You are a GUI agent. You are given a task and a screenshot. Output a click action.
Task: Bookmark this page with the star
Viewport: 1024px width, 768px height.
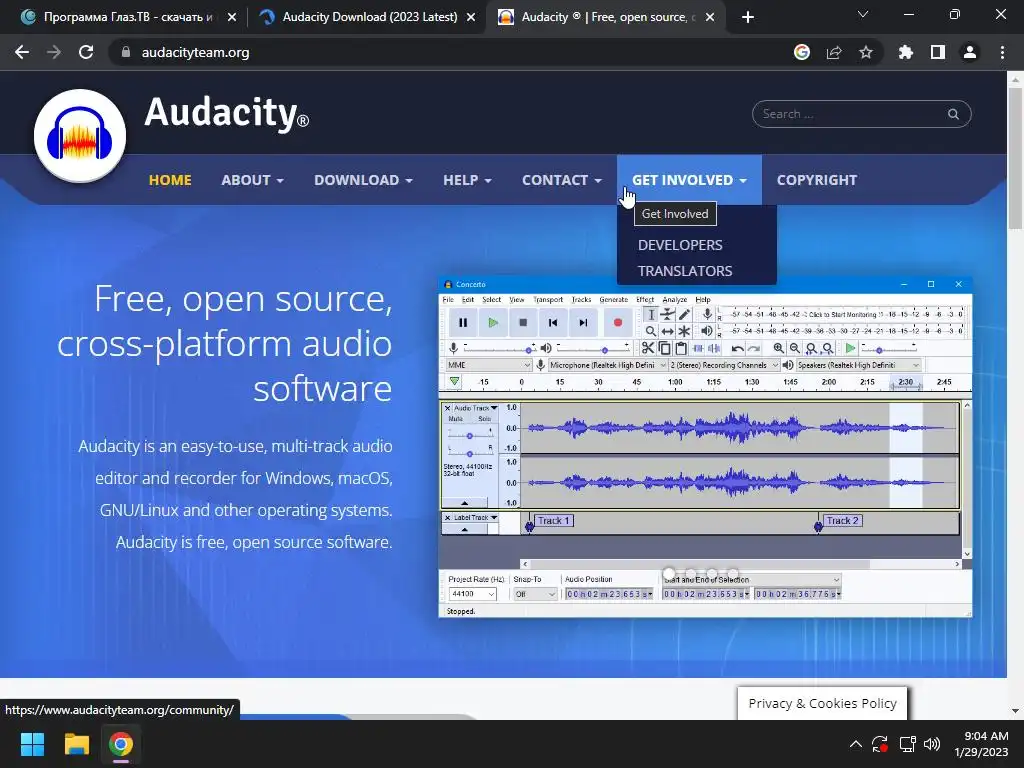pyautogui.click(x=866, y=52)
